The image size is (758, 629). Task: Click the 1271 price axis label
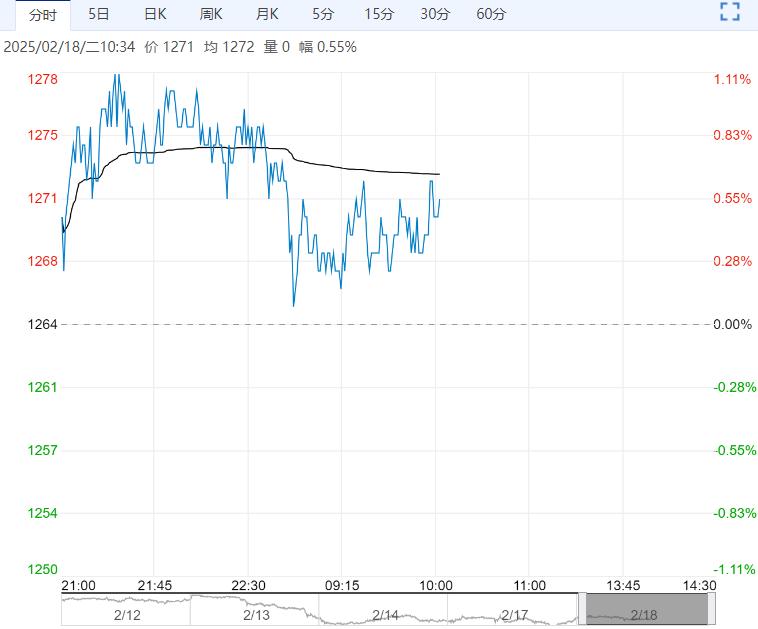(43, 198)
